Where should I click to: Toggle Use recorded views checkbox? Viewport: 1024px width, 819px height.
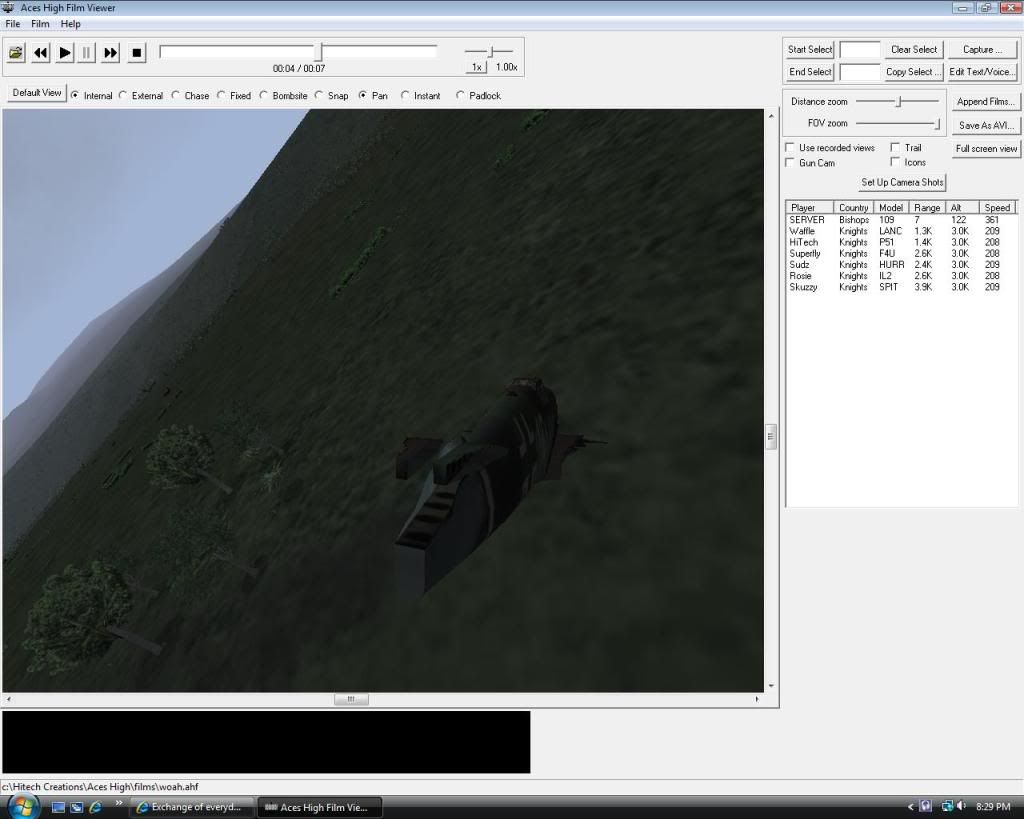790,148
